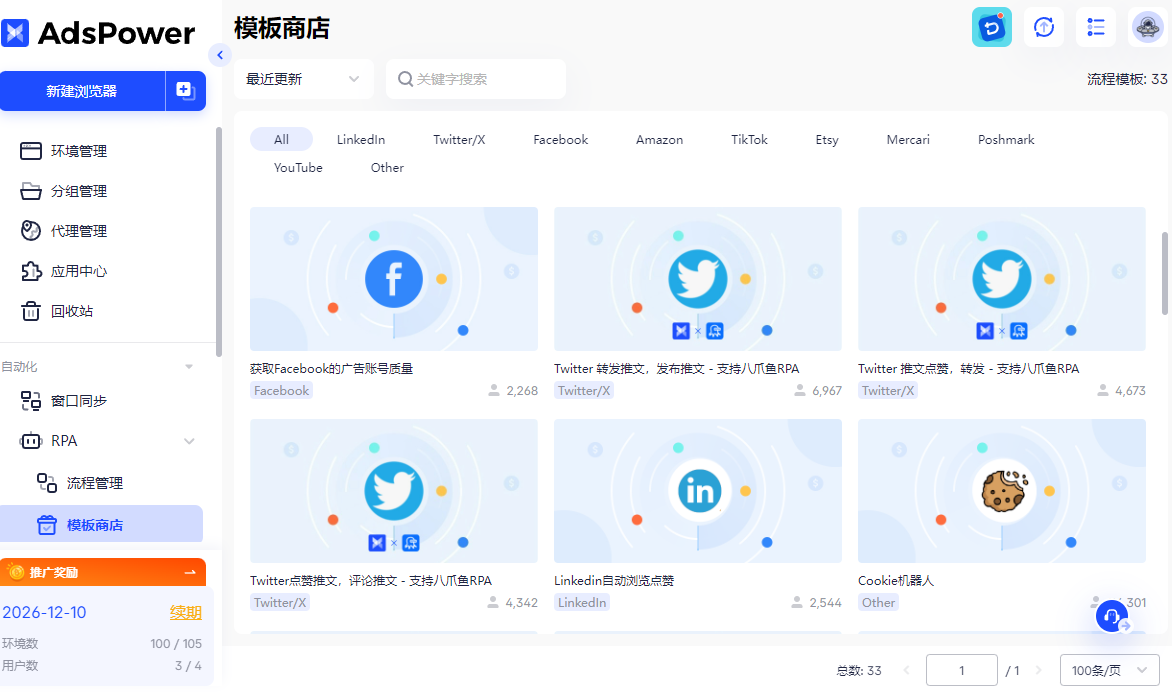The image size is (1172, 694).
Task: Click the page number input field
Action: click(x=961, y=670)
